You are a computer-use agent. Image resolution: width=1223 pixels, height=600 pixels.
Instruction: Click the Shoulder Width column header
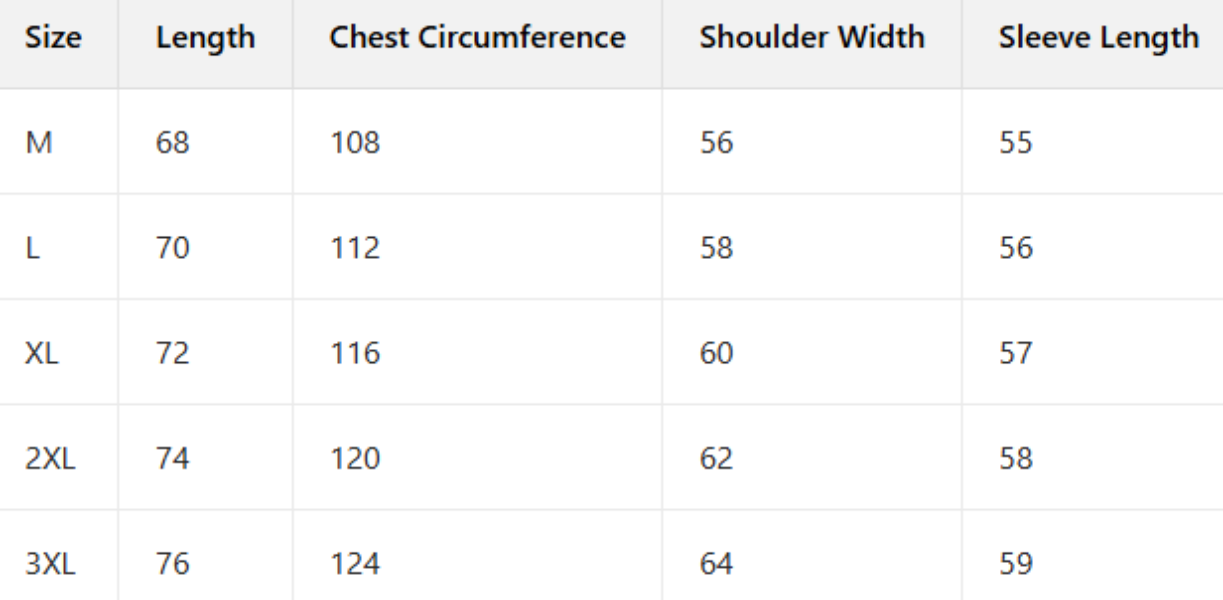[811, 38]
